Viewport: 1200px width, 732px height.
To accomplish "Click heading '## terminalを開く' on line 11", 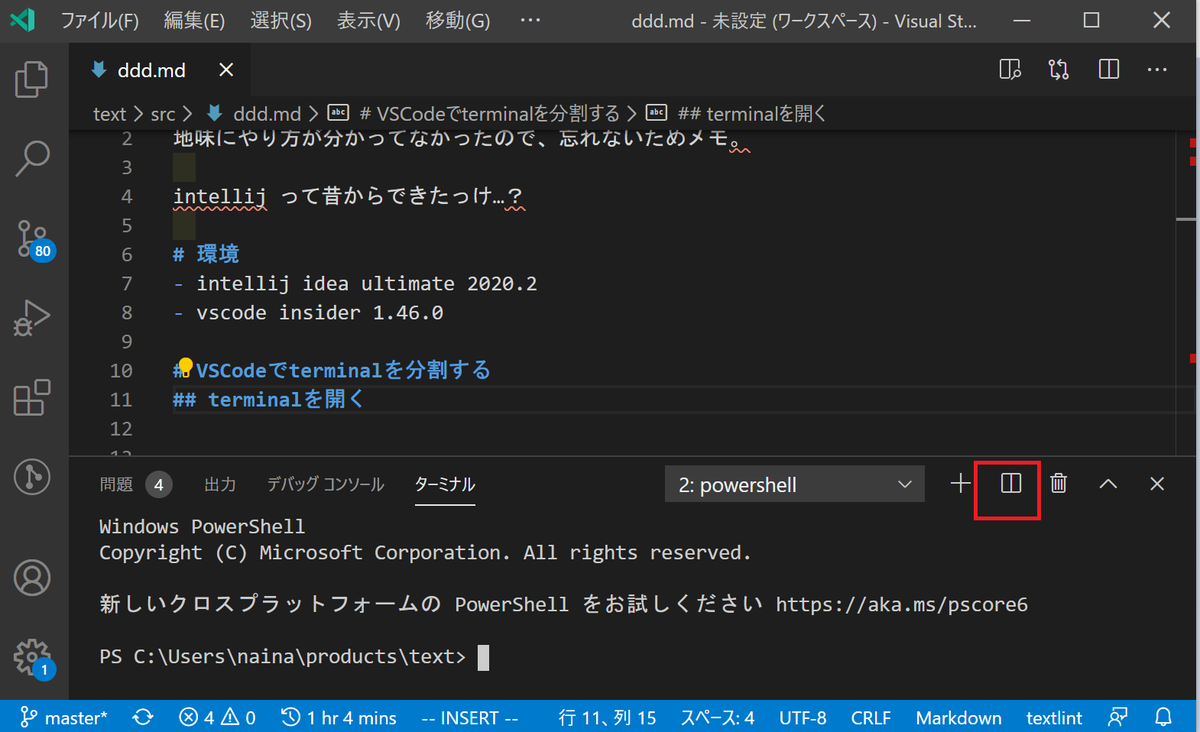I will point(270,399).
